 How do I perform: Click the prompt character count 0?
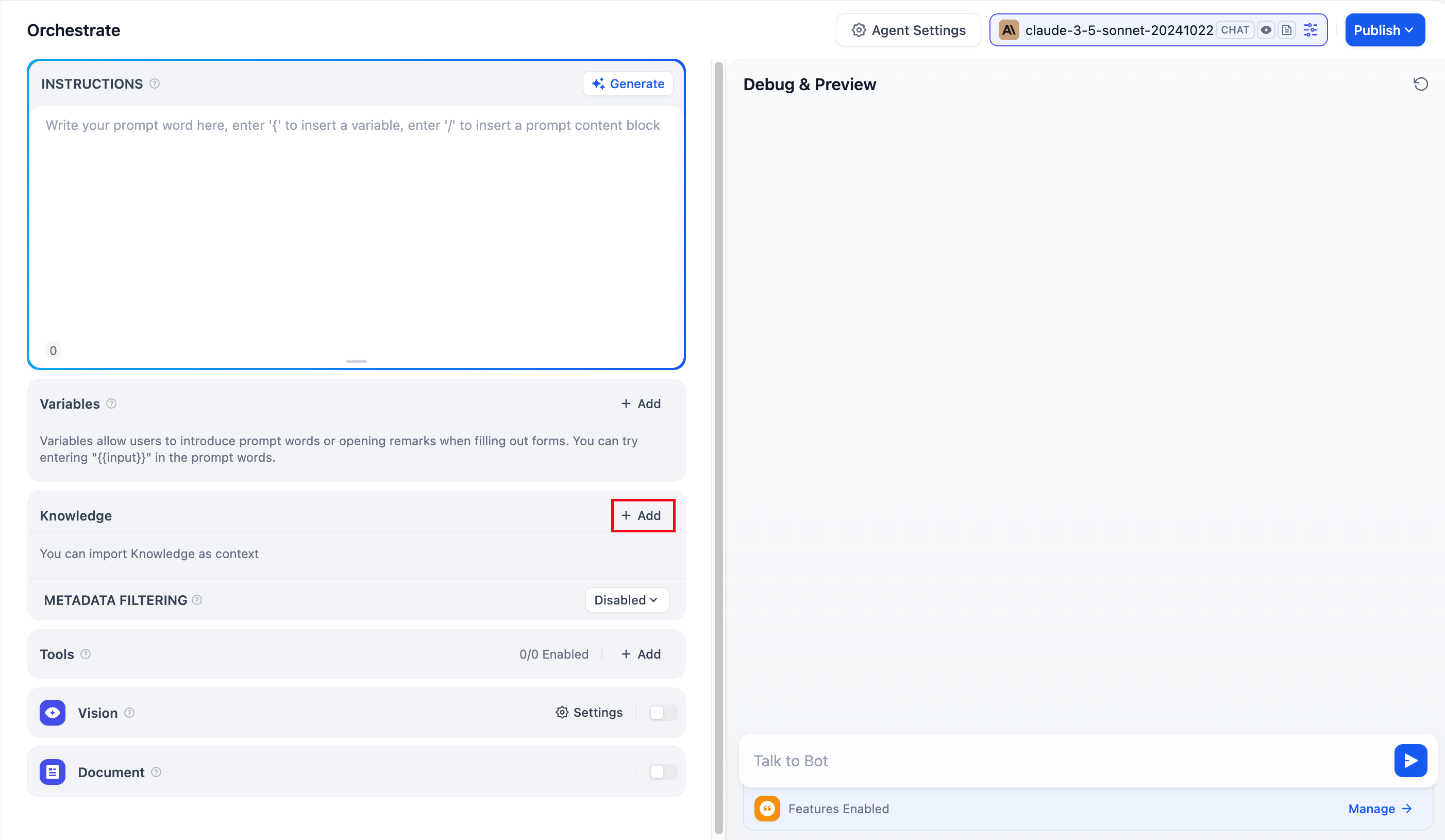pyautogui.click(x=53, y=351)
